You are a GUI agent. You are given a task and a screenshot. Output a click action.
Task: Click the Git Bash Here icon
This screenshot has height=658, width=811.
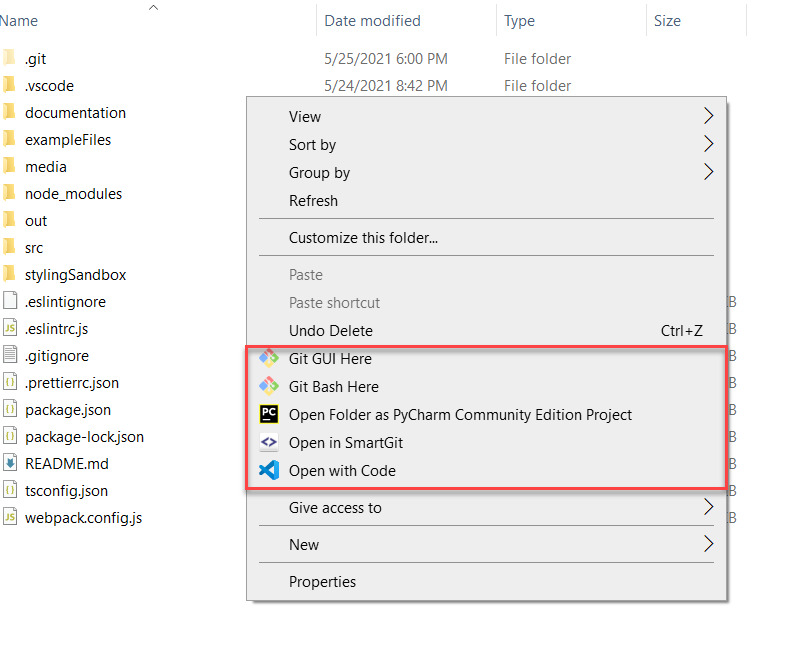coord(268,386)
